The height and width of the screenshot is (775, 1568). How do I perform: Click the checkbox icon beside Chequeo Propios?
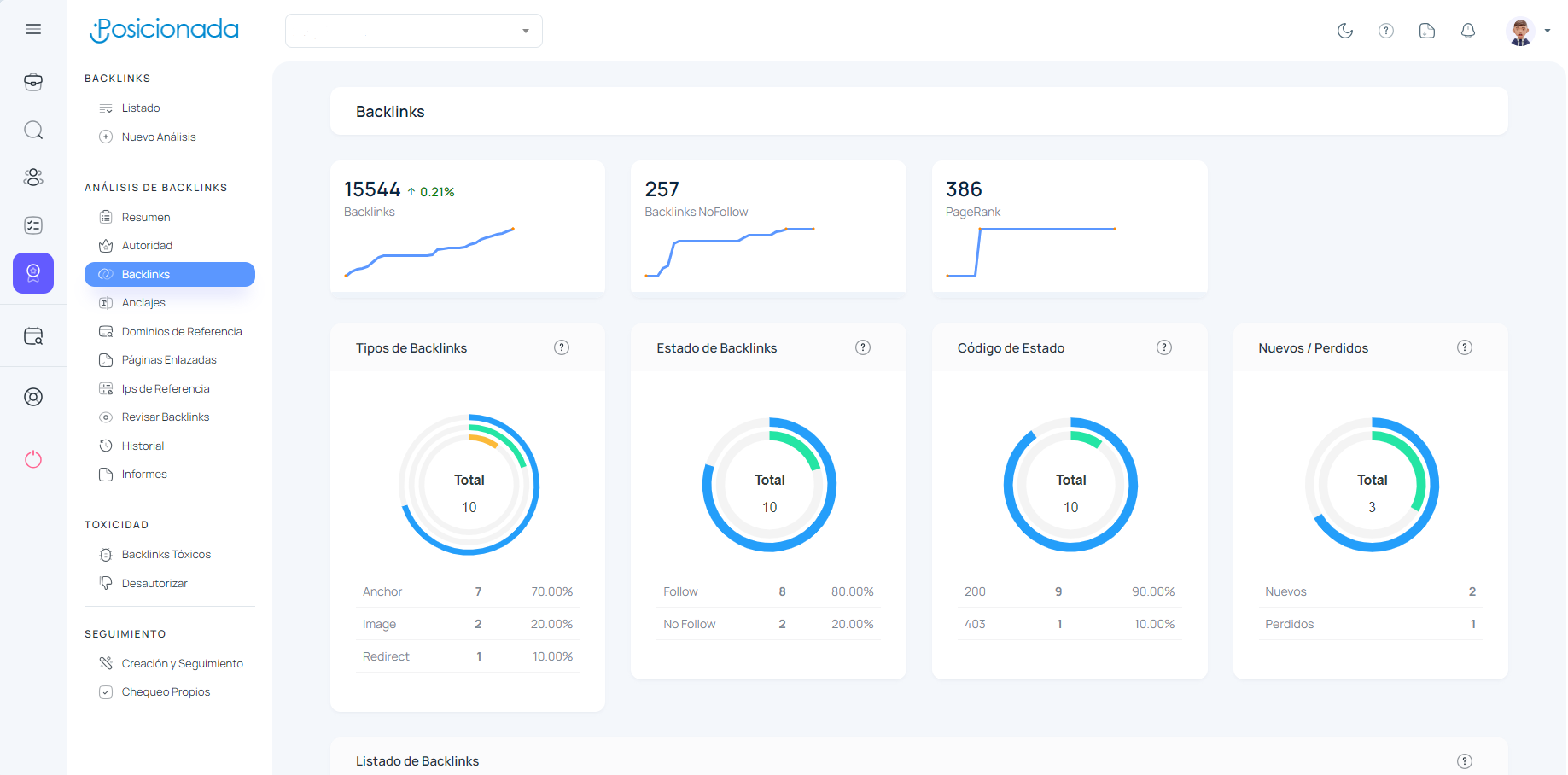click(106, 692)
